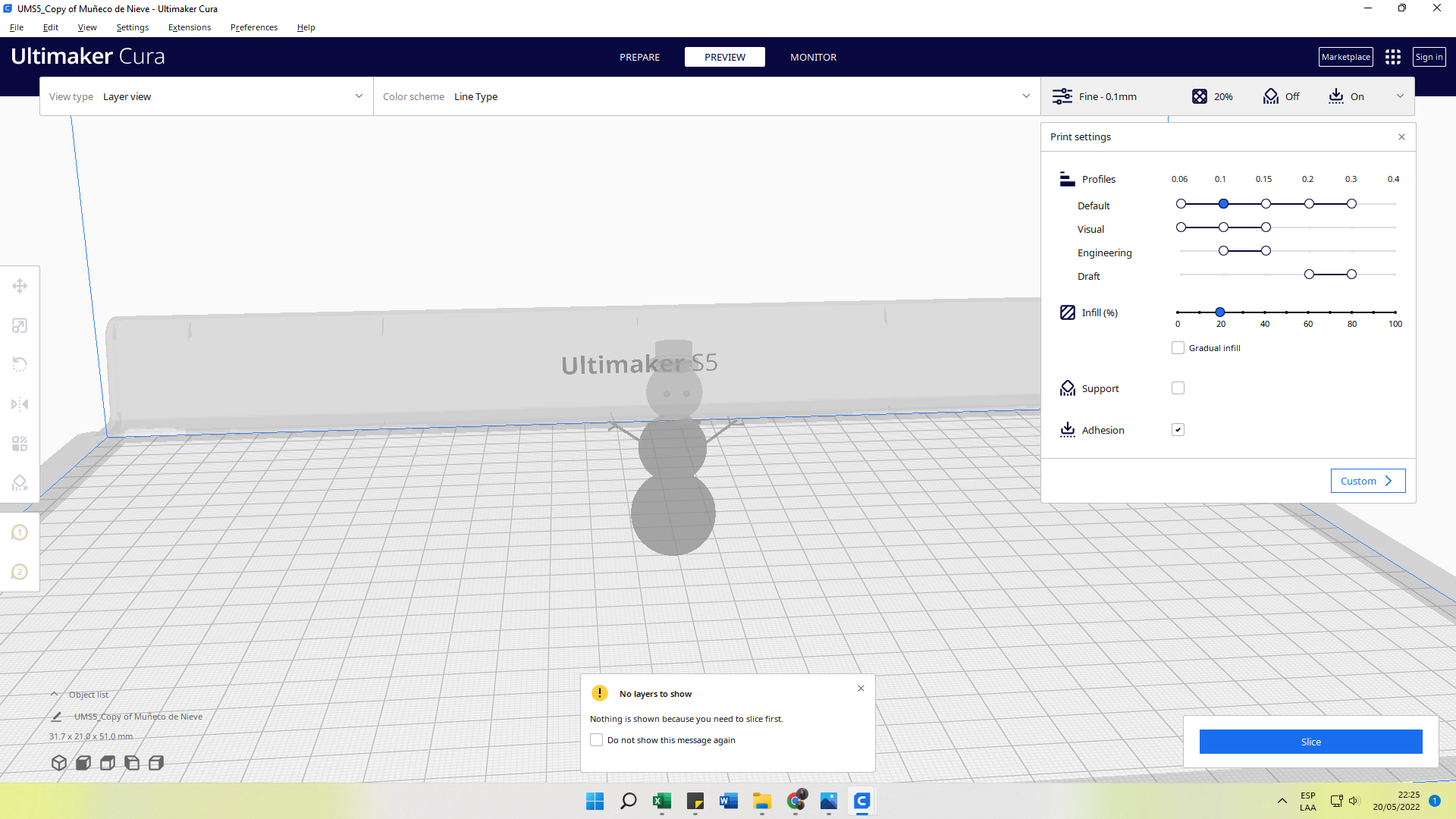Open the Extensions menu
This screenshot has height=819, width=1456.
pos(190,27)
